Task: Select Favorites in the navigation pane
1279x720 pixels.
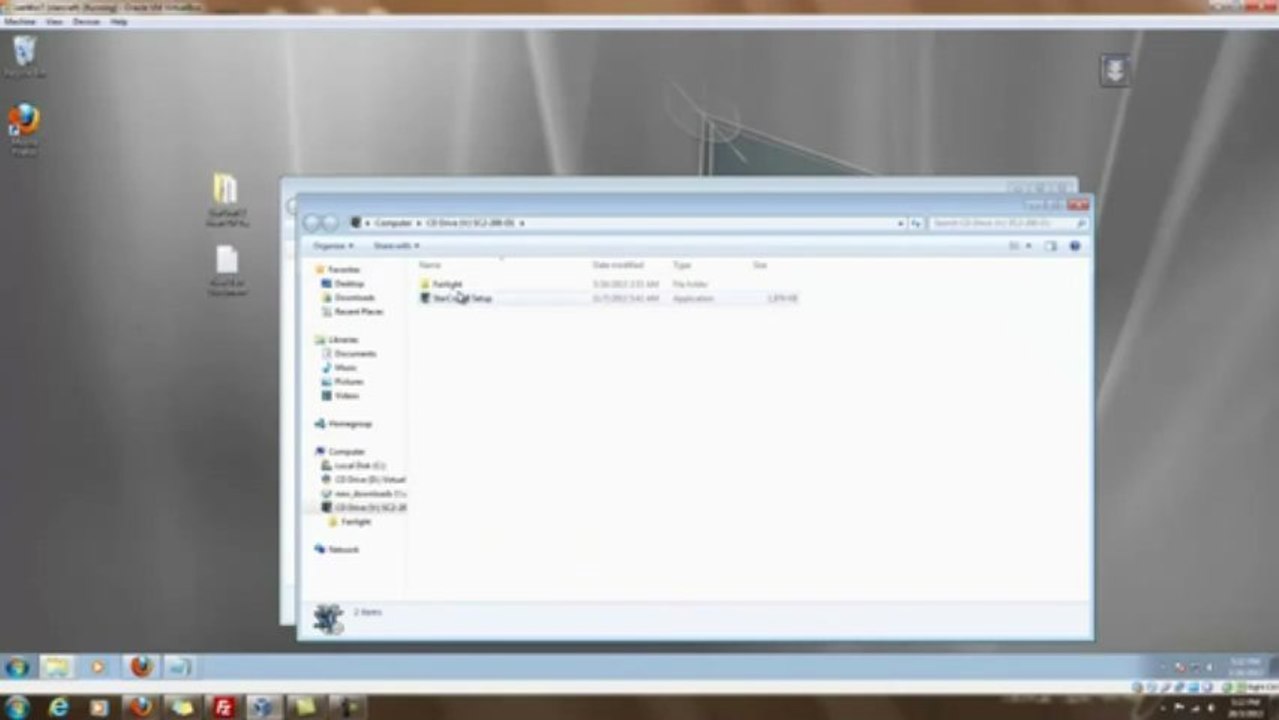Action: pyautogui.click(x=337, y=270)
